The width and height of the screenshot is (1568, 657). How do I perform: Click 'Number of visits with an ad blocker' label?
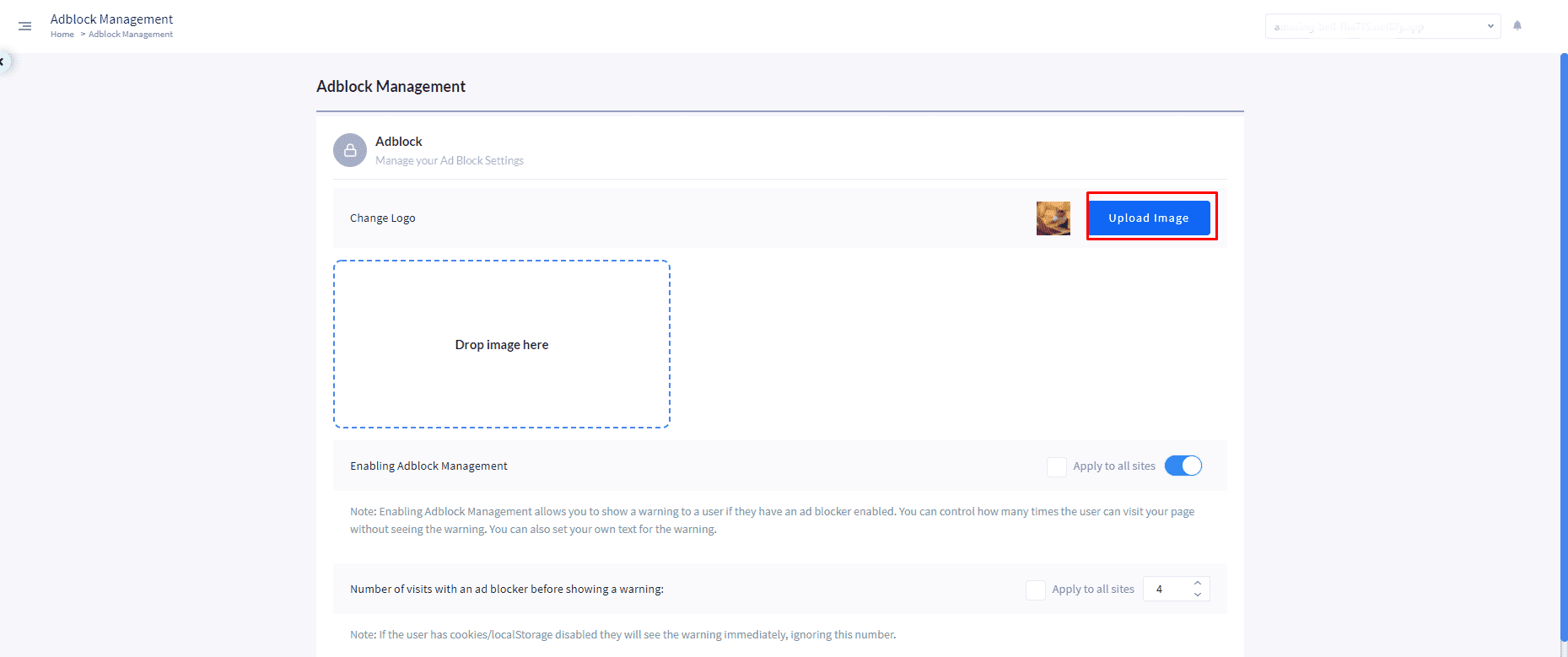[507, 589]
